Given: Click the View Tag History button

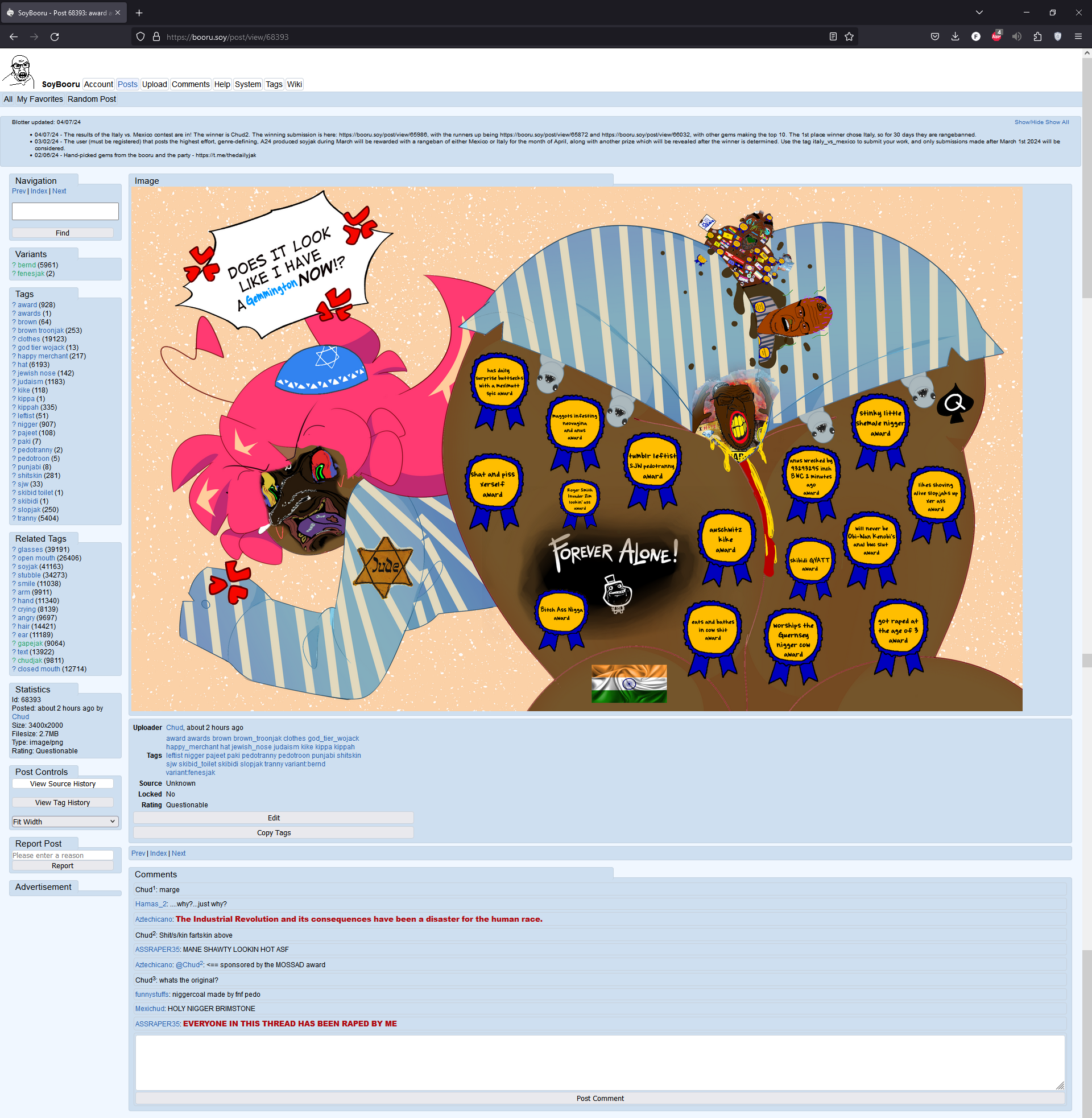Looking at the screenshot, I should coord(63,802).
